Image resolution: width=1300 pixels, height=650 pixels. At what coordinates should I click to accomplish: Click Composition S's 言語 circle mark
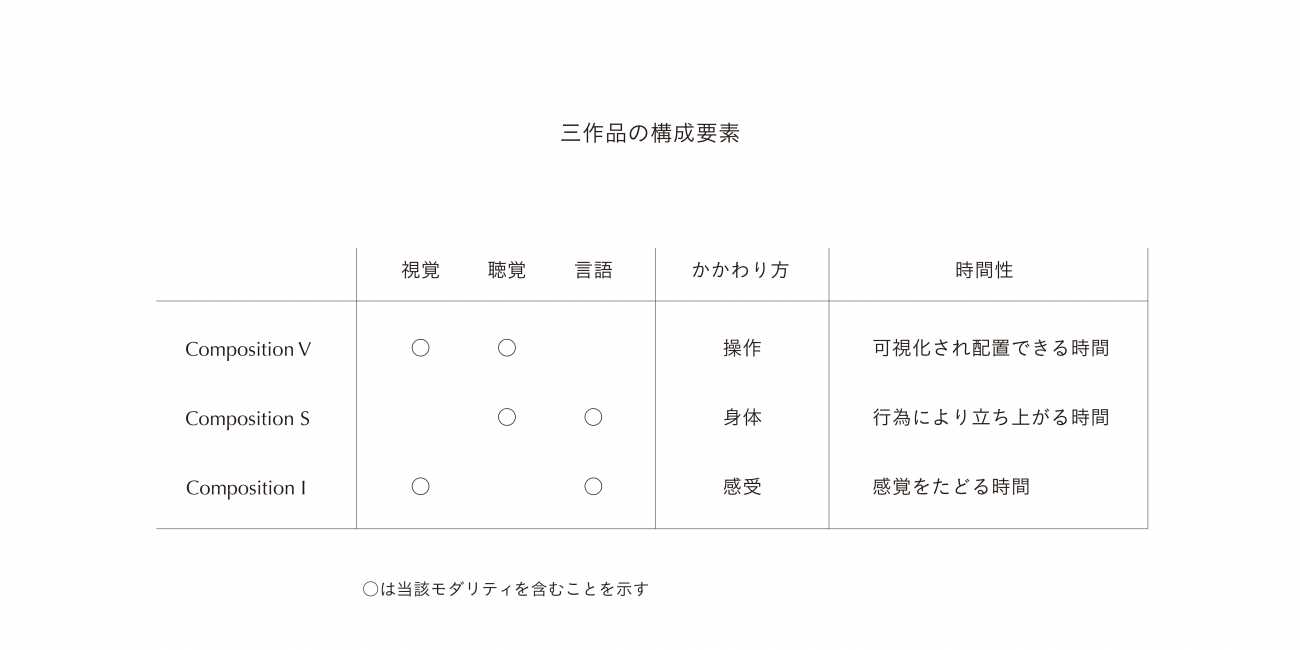[593, 417]
